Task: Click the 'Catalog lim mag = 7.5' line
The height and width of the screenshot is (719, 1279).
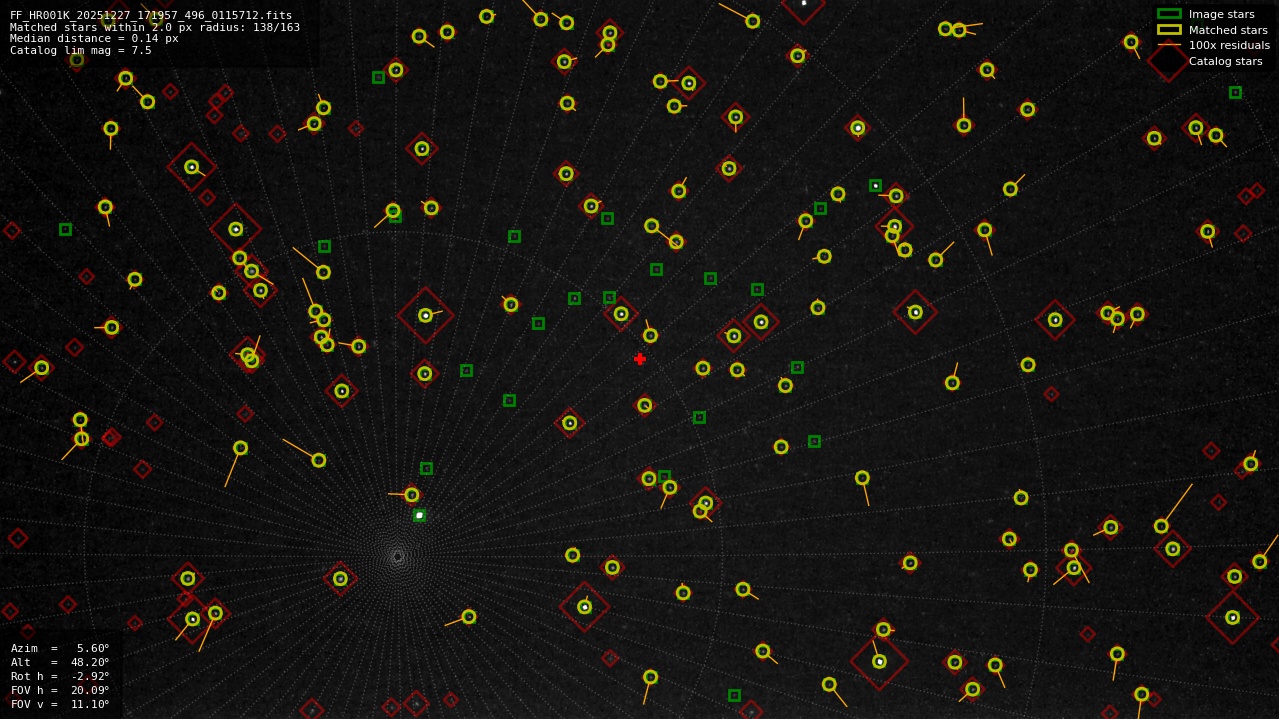Action: (x=81, y=50)
